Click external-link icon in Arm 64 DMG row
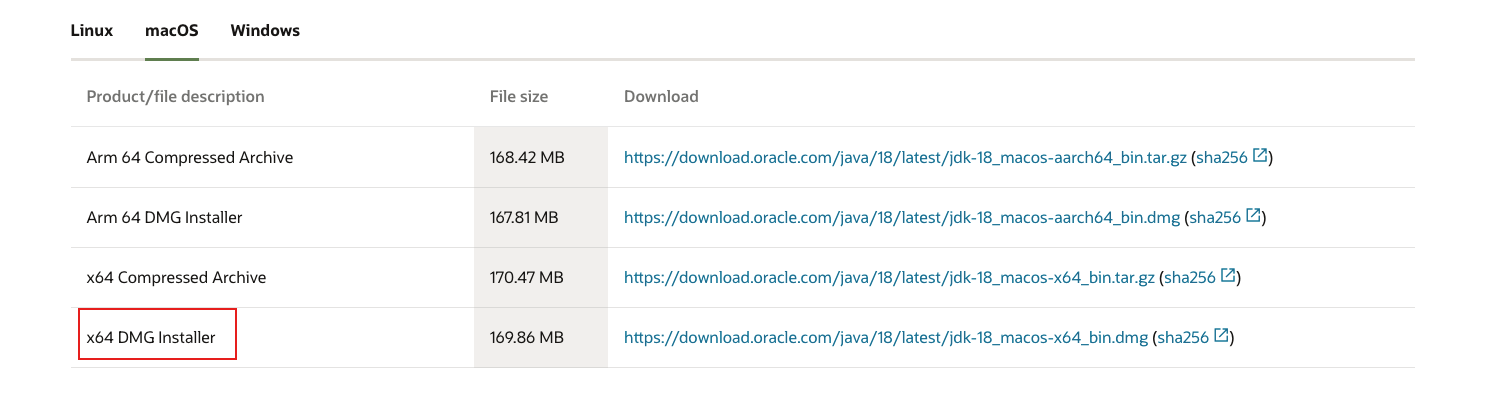 [1255, 216]
